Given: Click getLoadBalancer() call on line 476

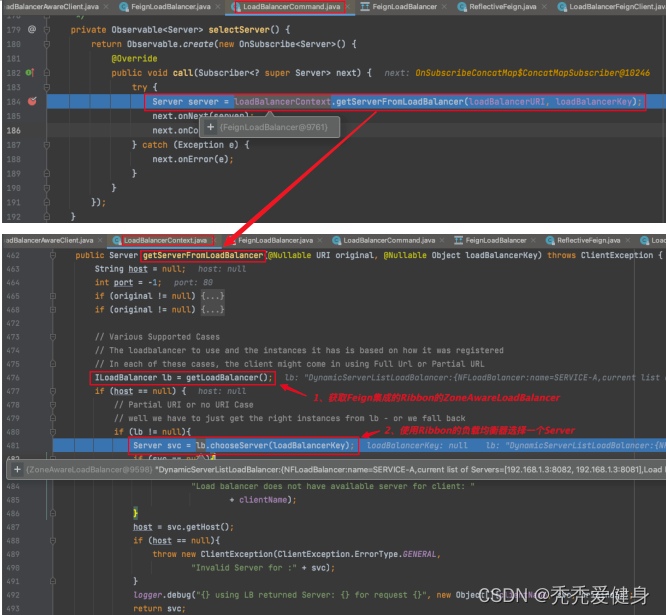Looking at the screenshot, I should pyautogui.click(x=229, y=378).
